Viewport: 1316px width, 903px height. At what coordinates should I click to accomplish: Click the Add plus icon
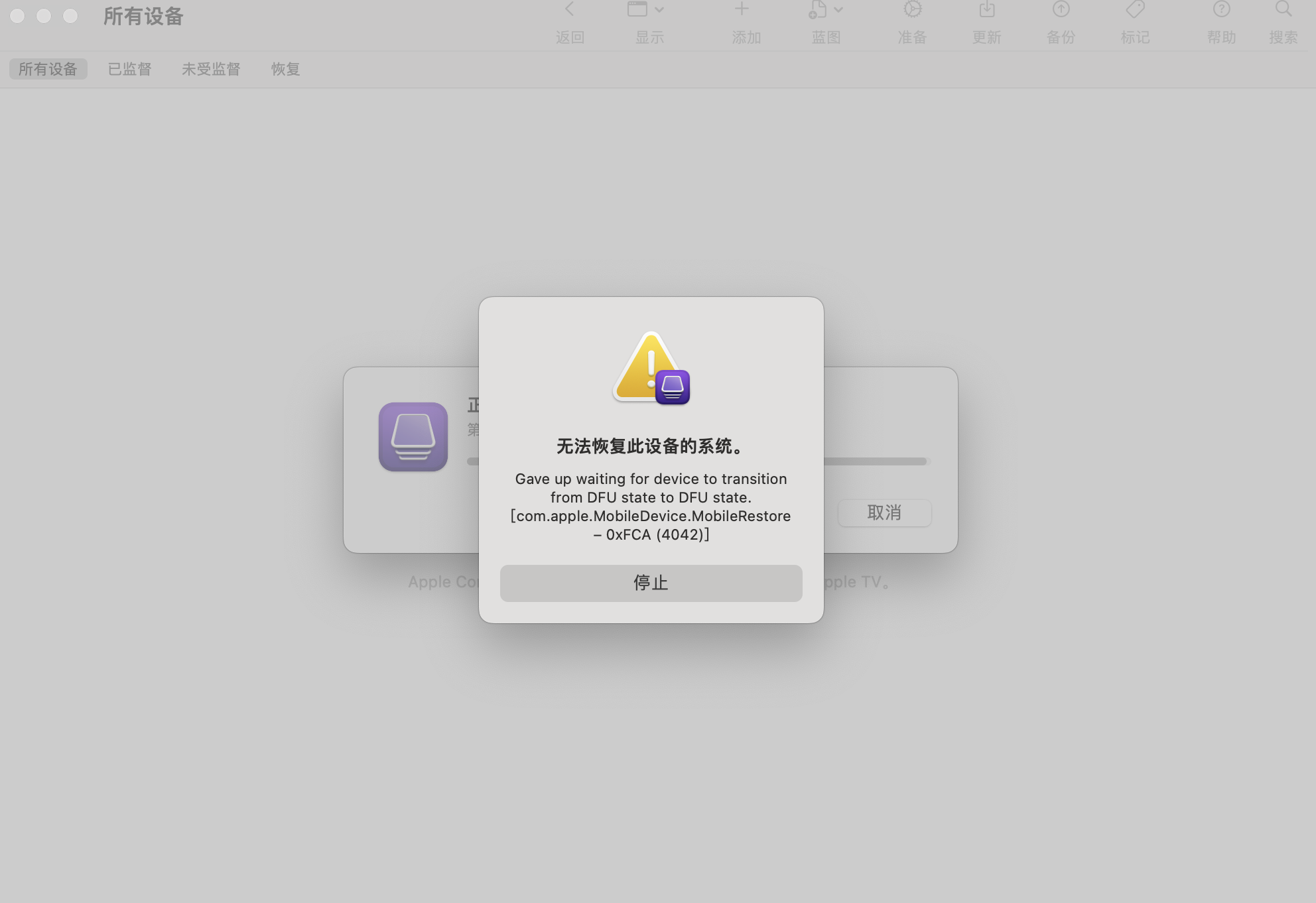[x=742, y=9]
